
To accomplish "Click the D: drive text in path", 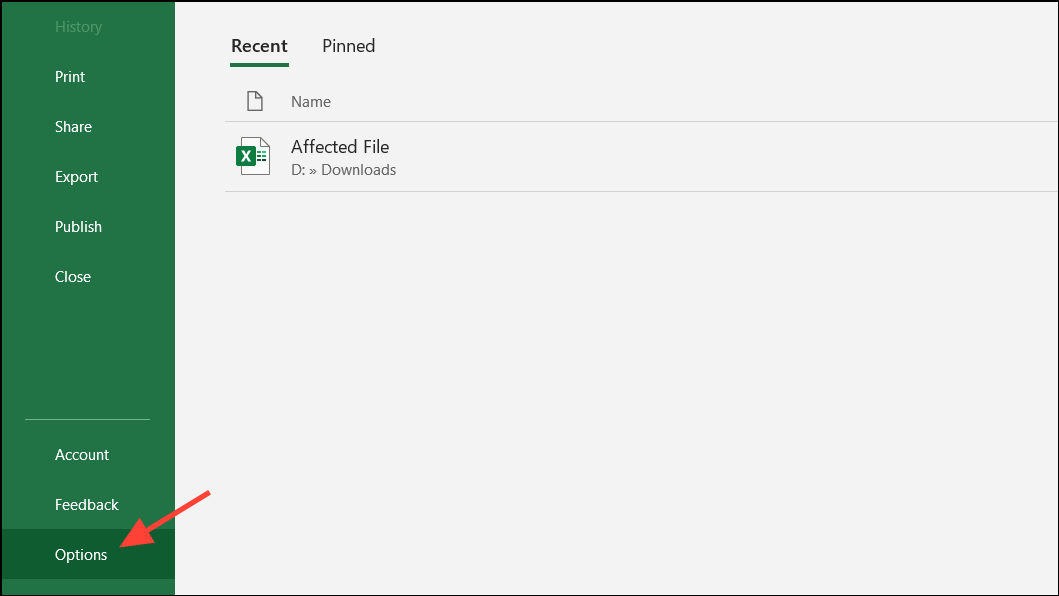I will click(x=298, y=170).
